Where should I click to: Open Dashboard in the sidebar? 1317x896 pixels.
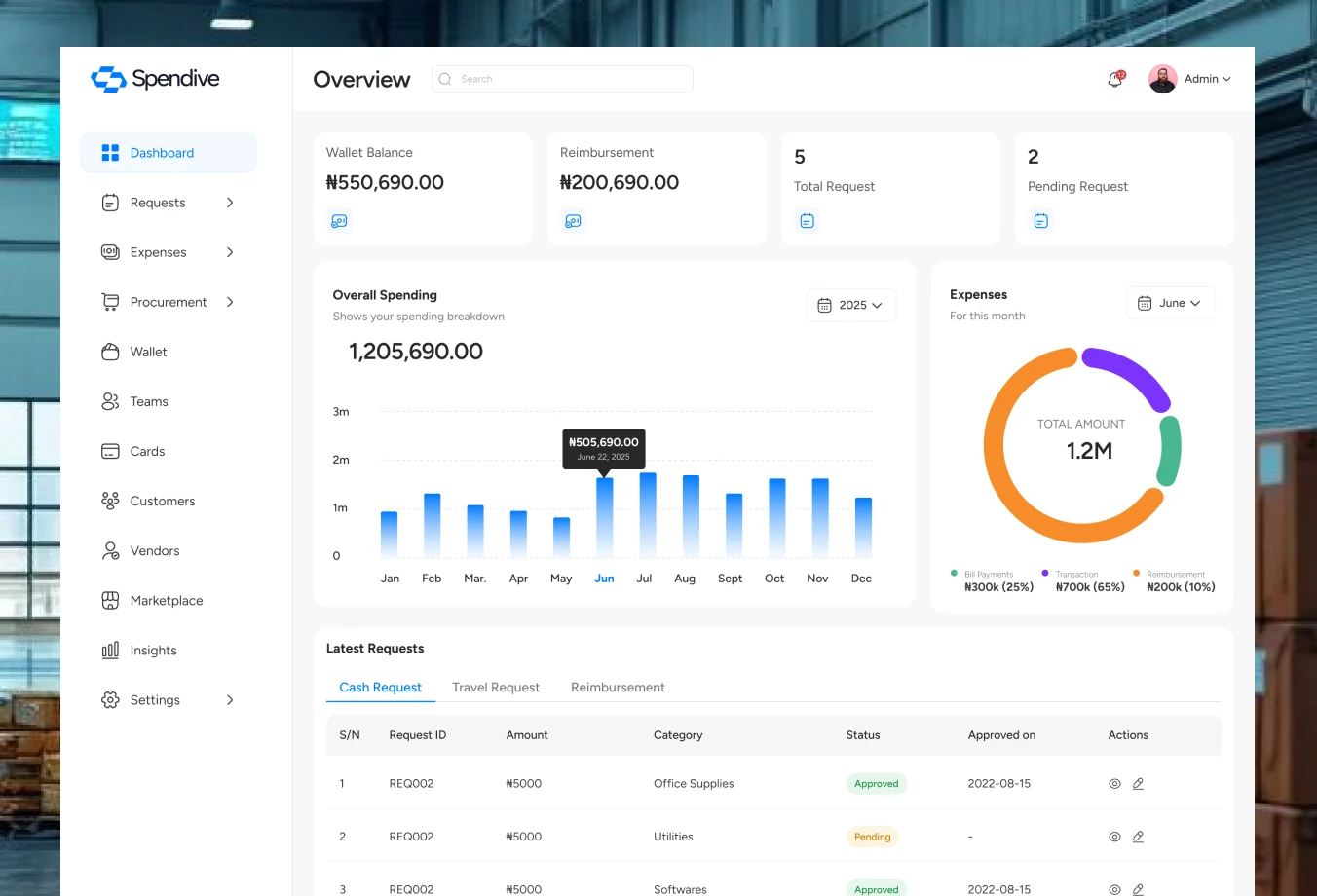pos(169,153)
